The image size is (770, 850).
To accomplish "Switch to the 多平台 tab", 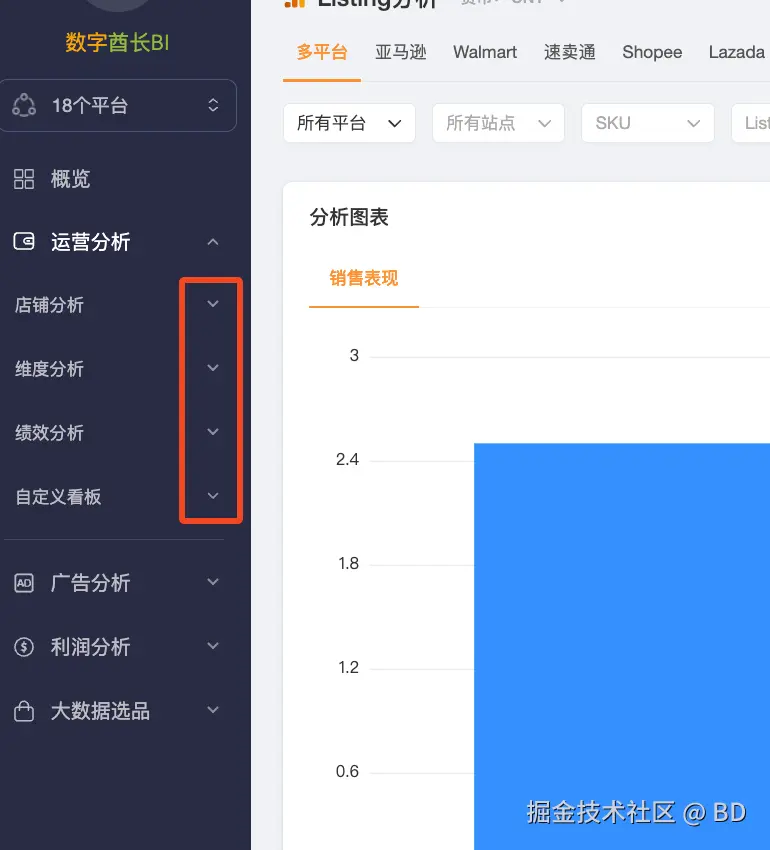I will point(322,53).
